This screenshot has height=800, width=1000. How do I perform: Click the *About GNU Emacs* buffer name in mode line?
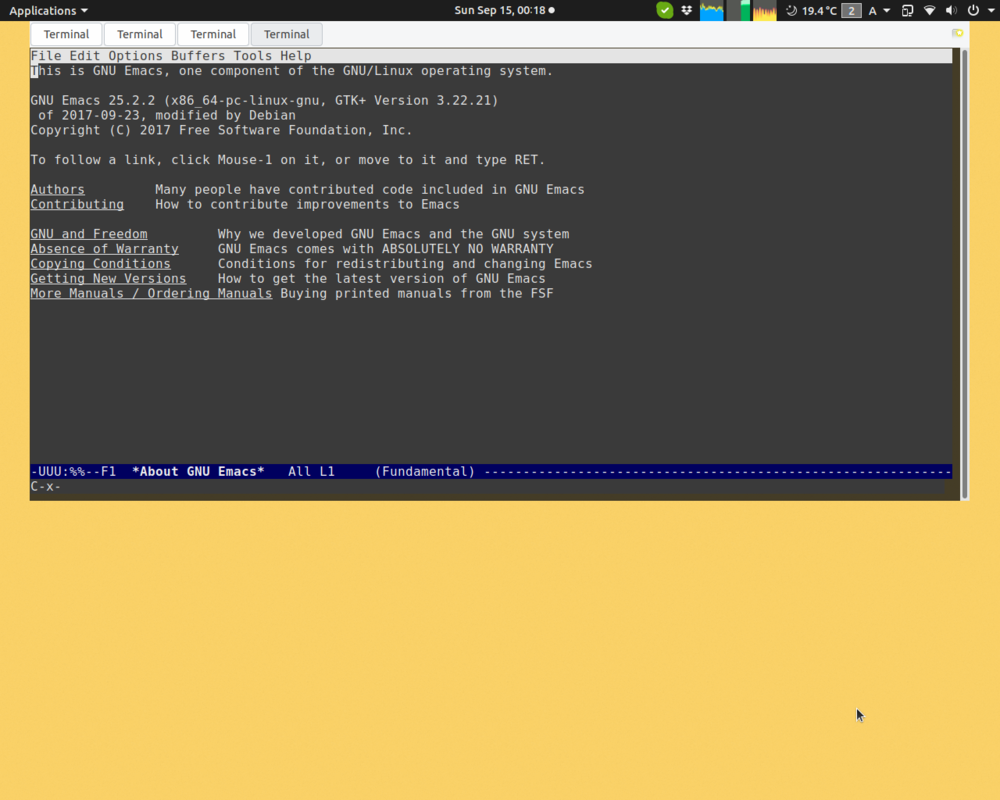pos(198,471)
